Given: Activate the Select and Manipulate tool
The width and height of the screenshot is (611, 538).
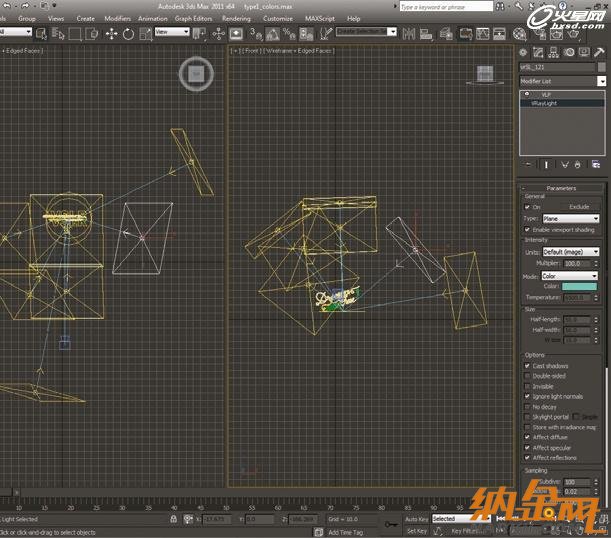Looking at the screenshot, I should 219,34.
